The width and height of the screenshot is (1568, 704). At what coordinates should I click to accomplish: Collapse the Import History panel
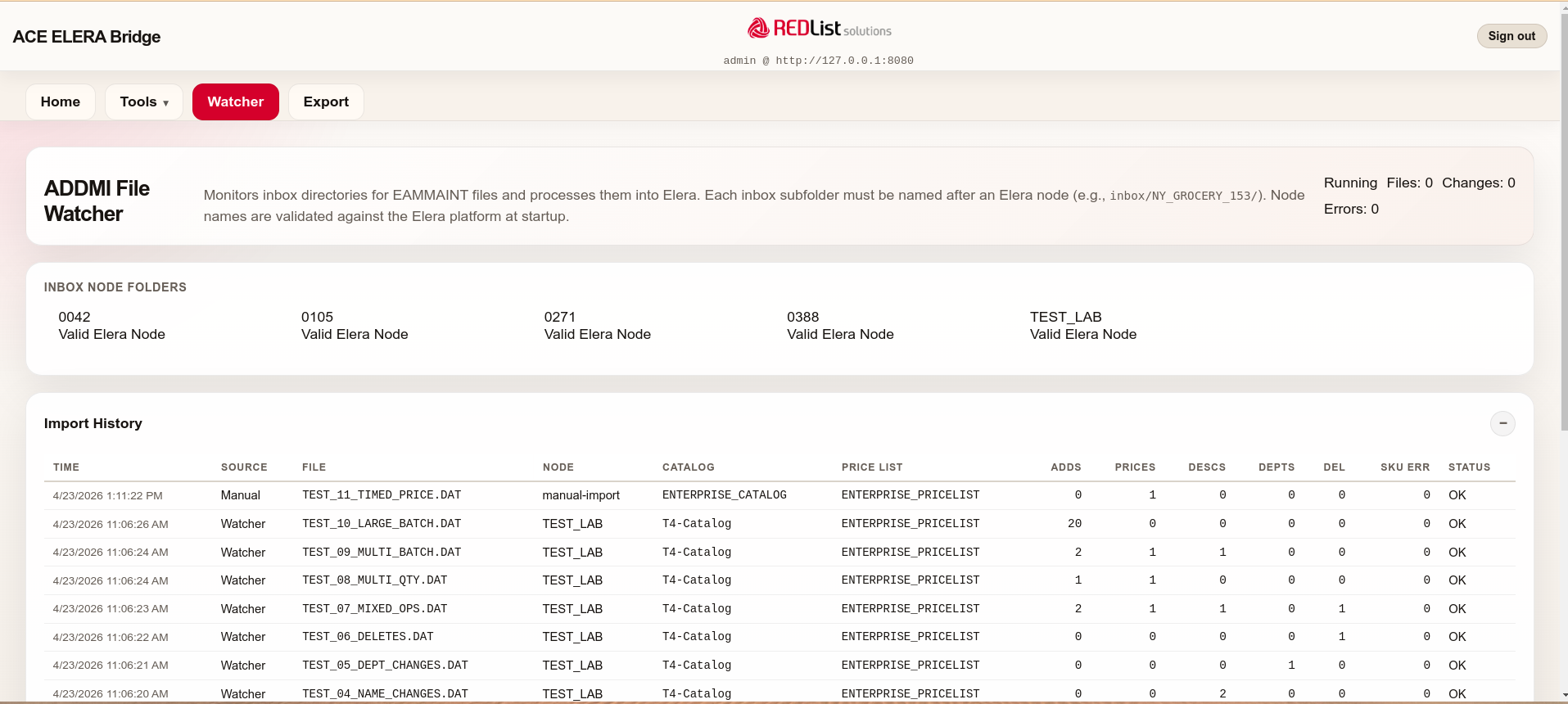1502,423
